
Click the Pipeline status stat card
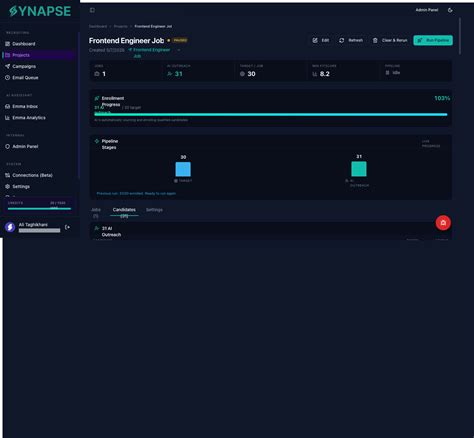416,71
